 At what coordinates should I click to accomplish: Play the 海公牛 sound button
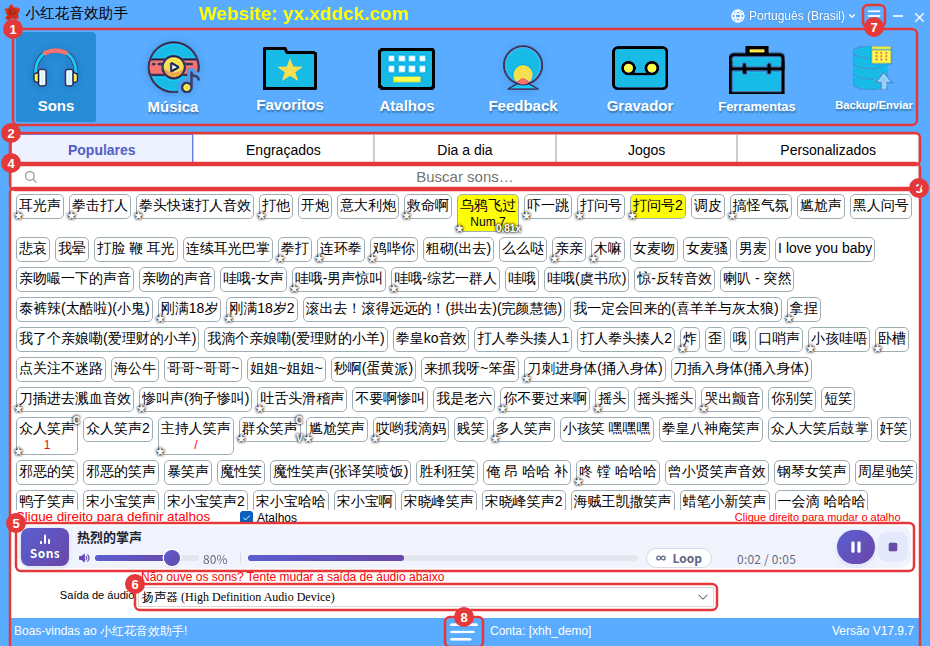pos(135,368)
